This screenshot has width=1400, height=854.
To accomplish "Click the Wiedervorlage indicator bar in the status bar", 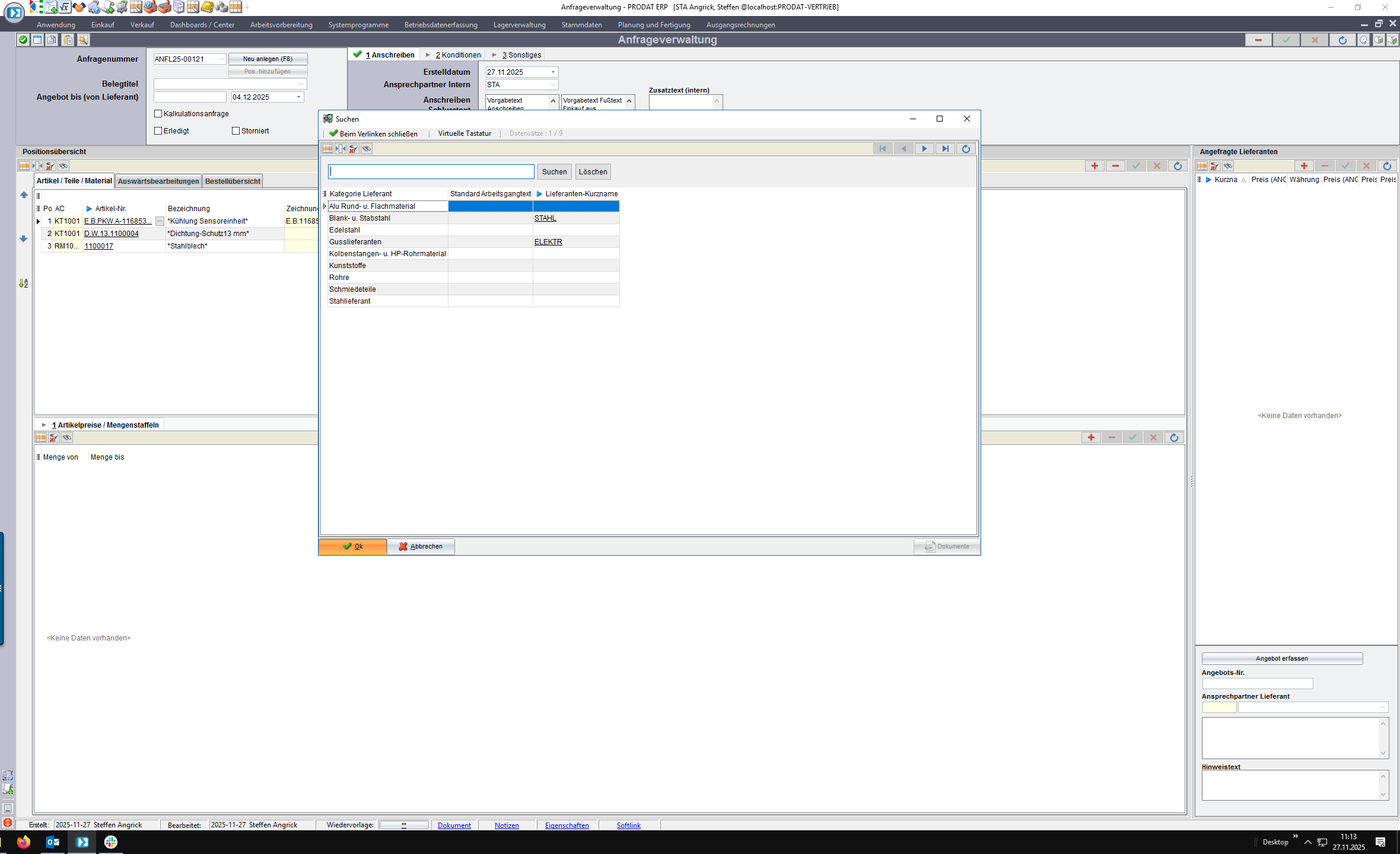I will [403, 825].
